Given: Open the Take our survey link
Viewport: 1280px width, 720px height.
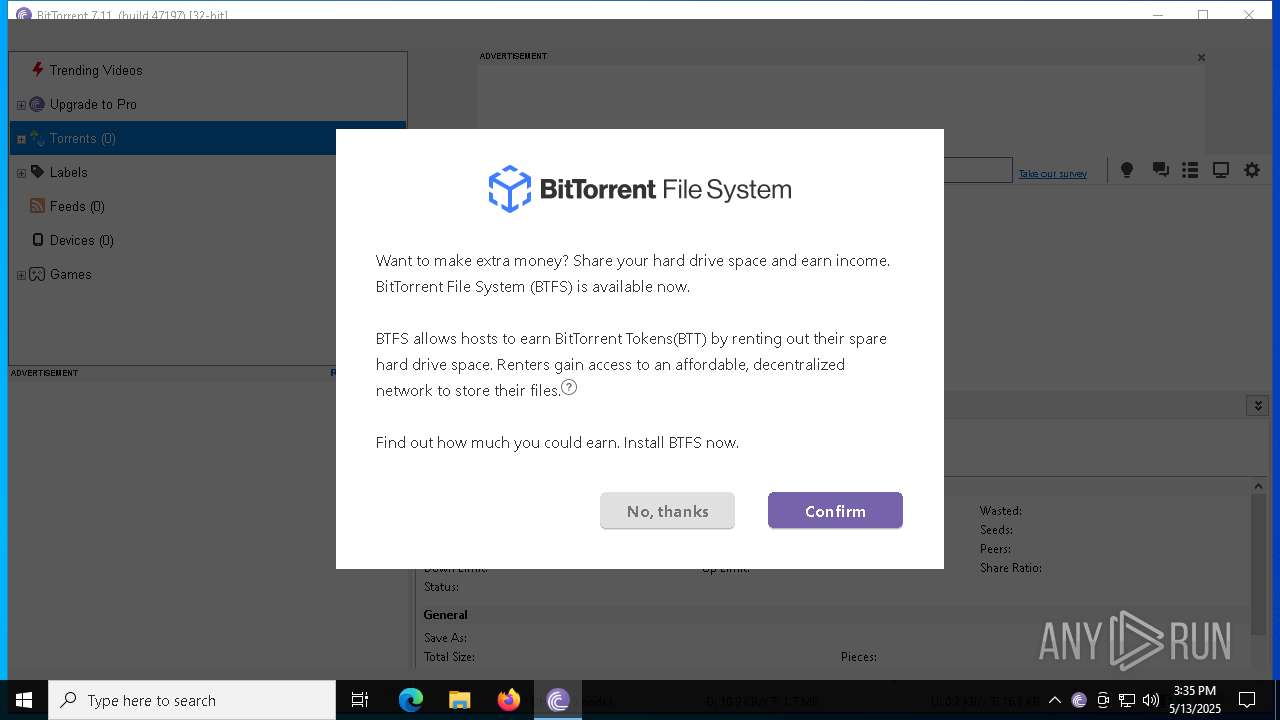Looking at the screenshot, I should coord(1052,174).
